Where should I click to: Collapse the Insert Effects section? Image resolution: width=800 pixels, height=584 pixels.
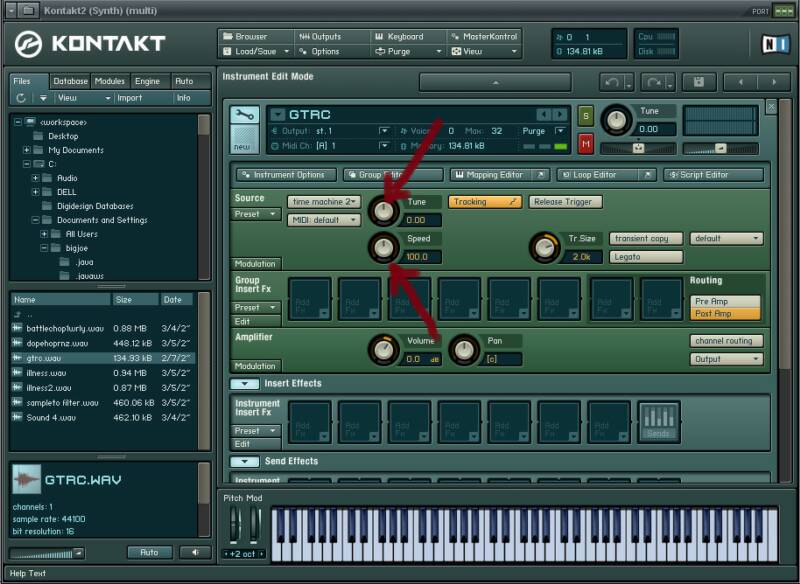coord(245,384)
